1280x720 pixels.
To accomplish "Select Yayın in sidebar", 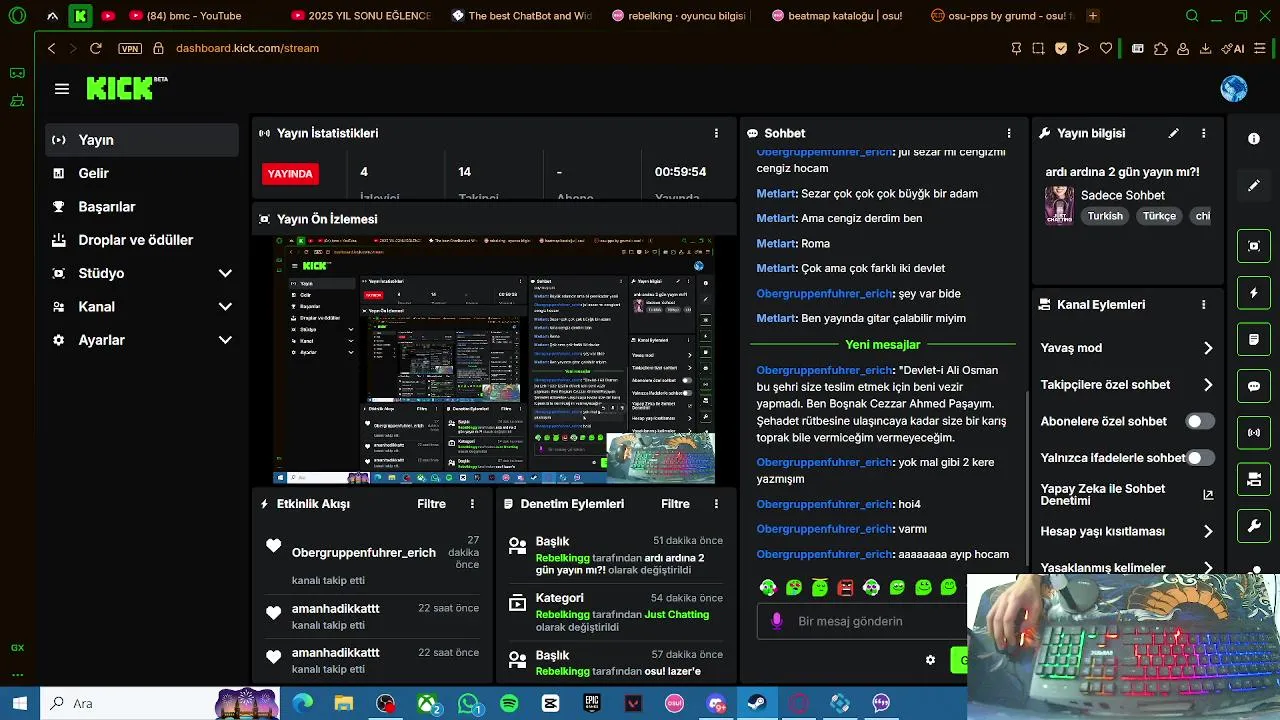I will (x=142, y=140).
